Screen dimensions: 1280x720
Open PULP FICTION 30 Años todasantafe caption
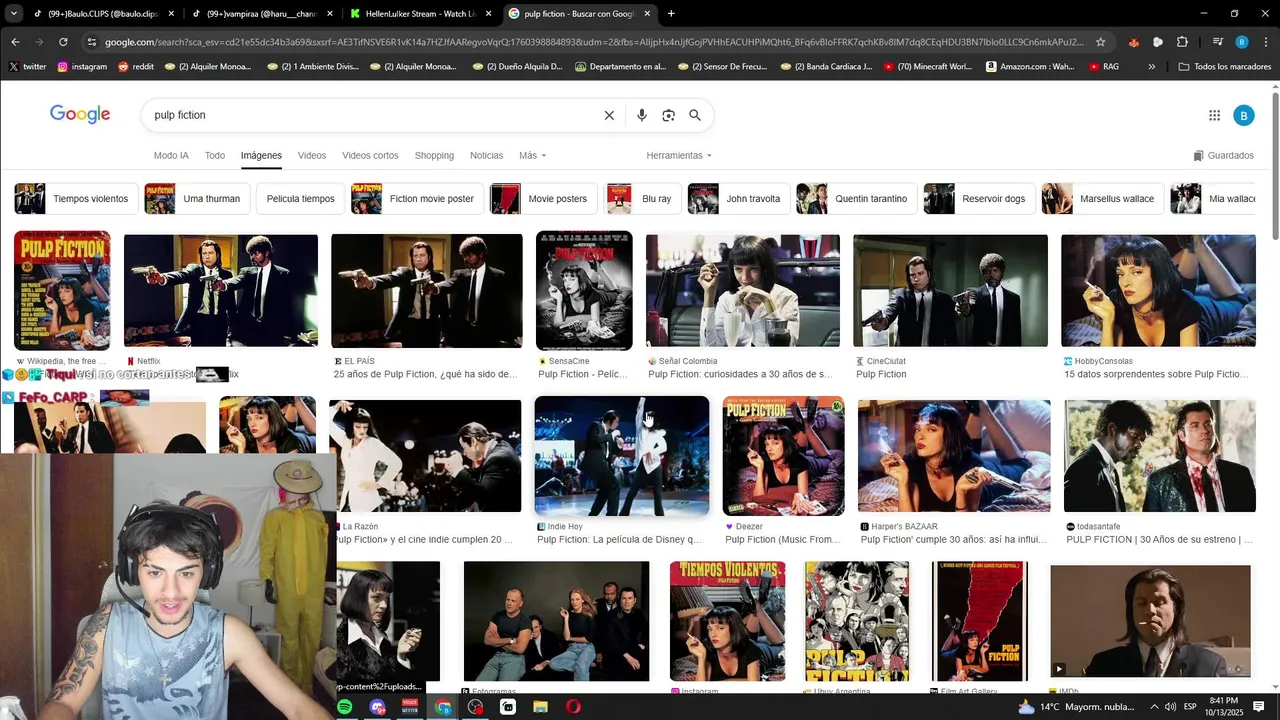(1159, 540)
